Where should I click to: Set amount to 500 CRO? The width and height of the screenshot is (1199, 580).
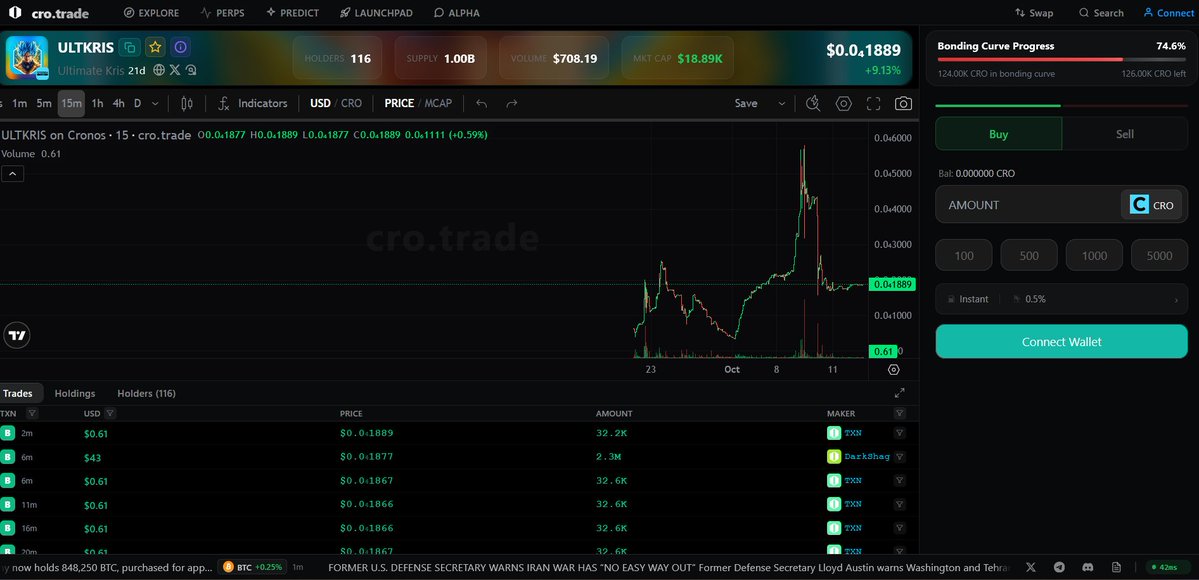tap(1029, 256)
